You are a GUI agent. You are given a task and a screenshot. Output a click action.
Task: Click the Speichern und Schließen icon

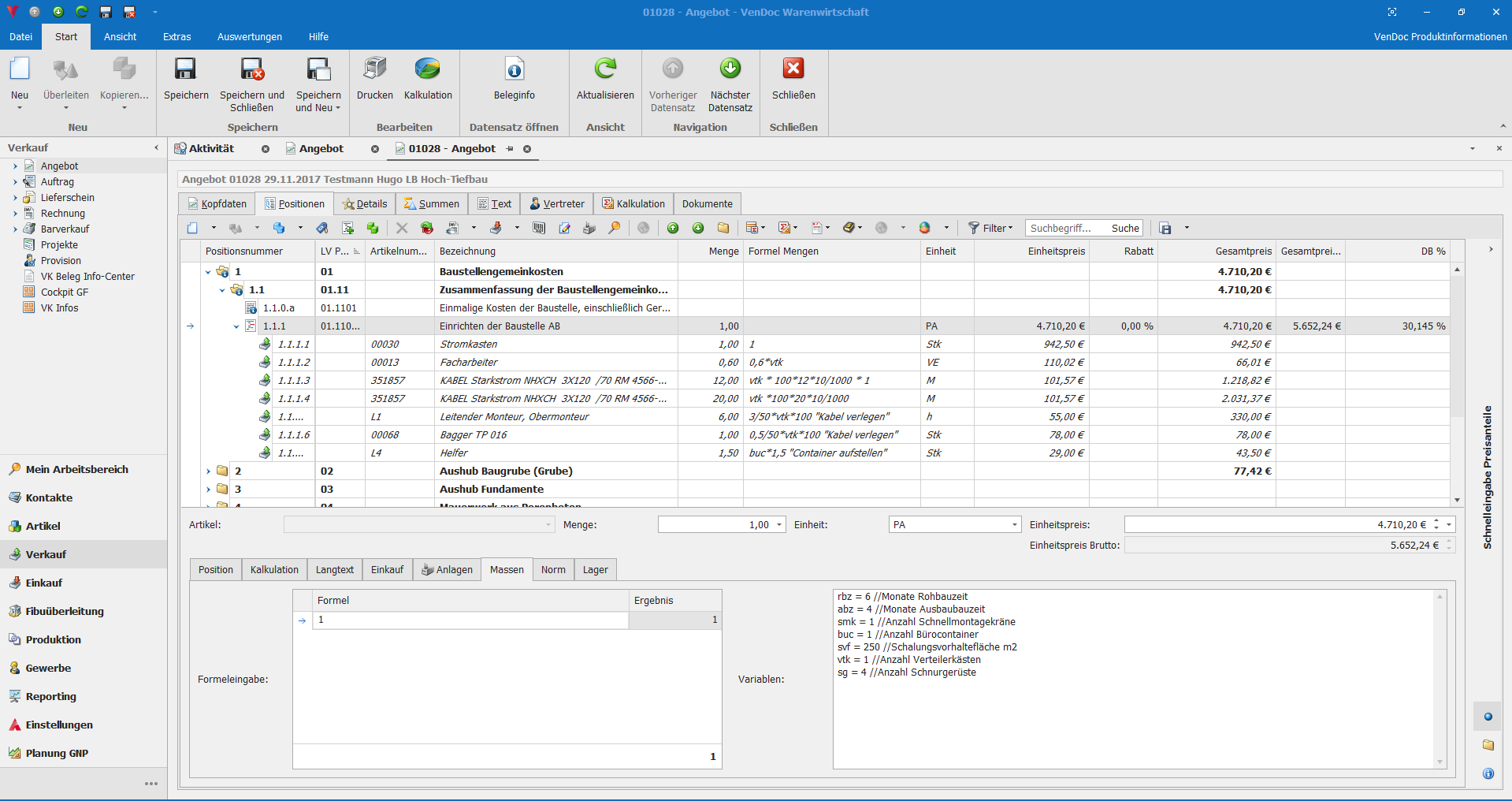(252, 70)
